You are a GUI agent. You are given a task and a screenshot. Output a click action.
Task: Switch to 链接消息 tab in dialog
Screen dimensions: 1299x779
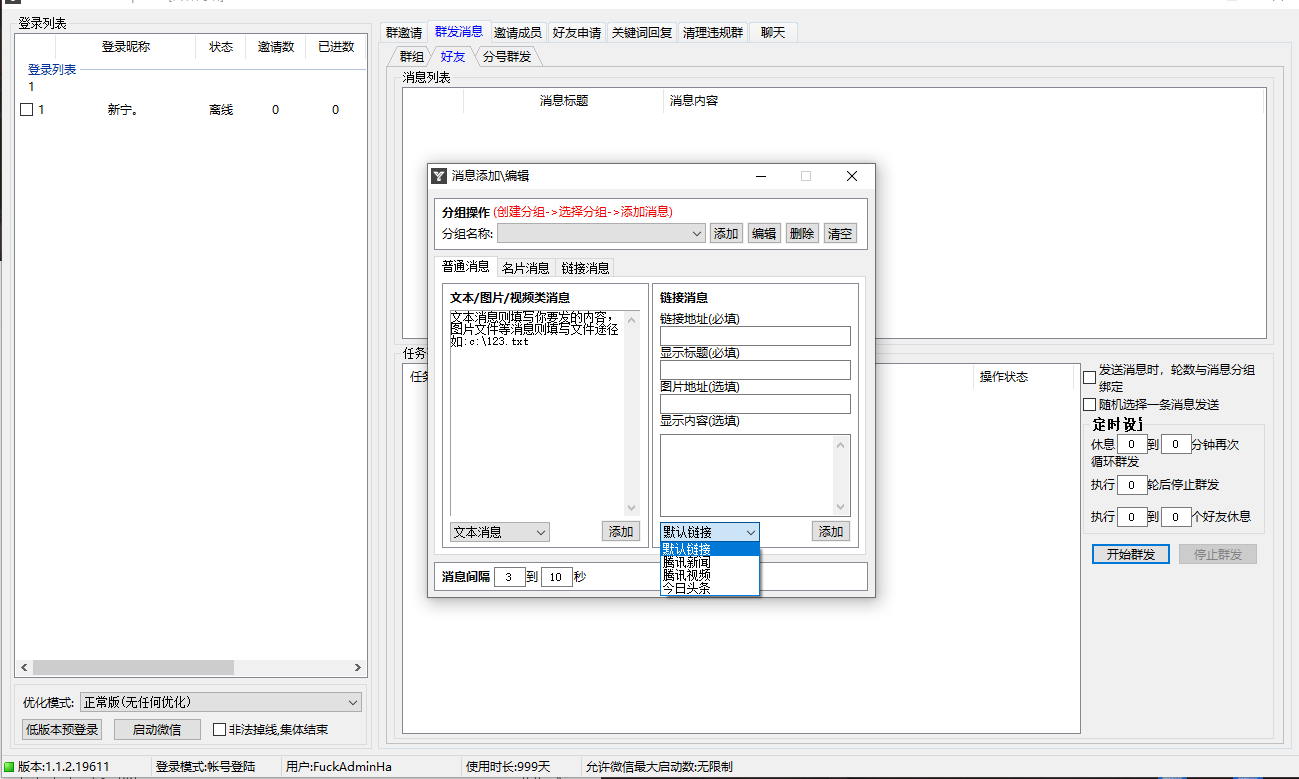[x=585, y=268]
